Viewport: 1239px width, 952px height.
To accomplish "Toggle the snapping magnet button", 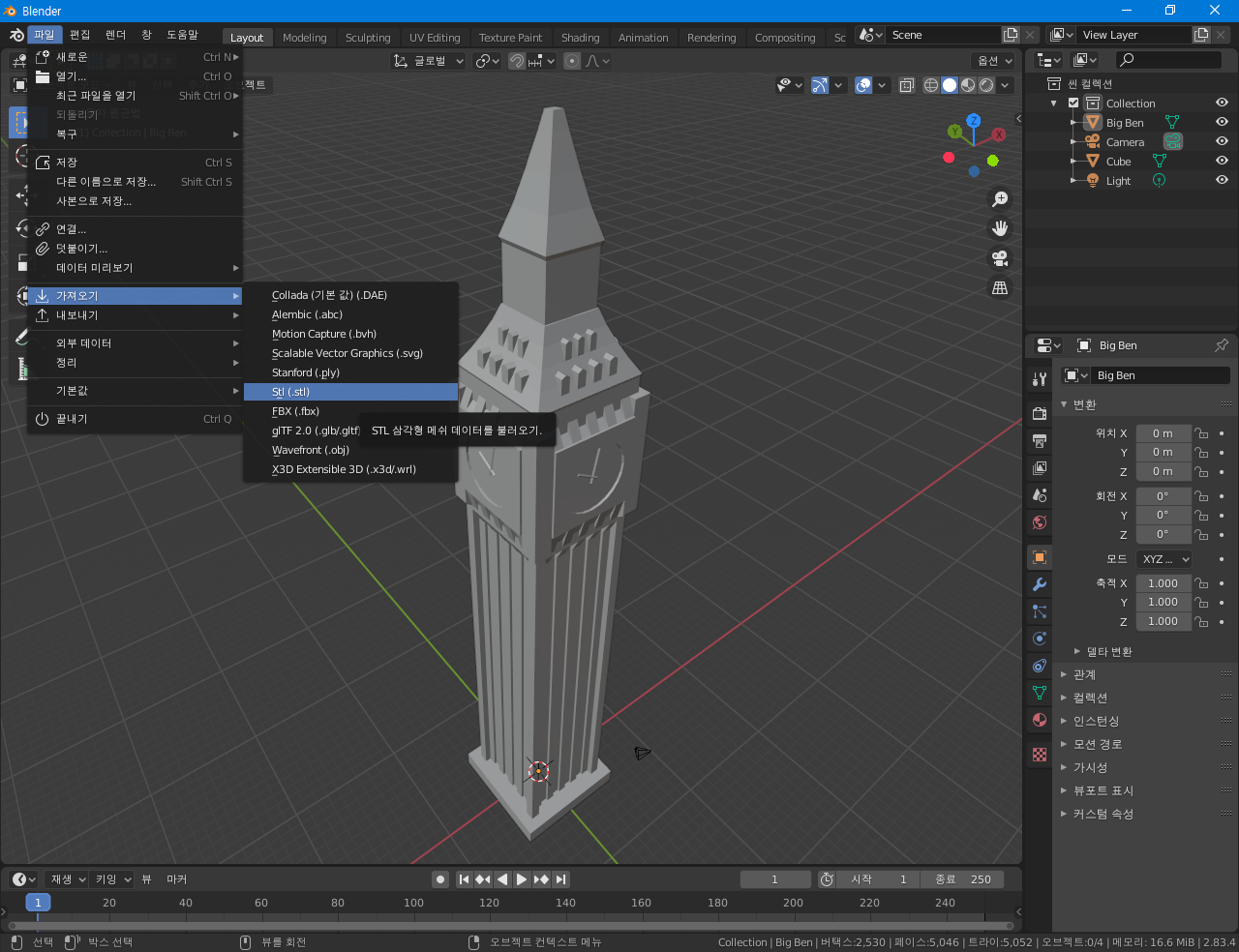I will (x=518, y=61).
